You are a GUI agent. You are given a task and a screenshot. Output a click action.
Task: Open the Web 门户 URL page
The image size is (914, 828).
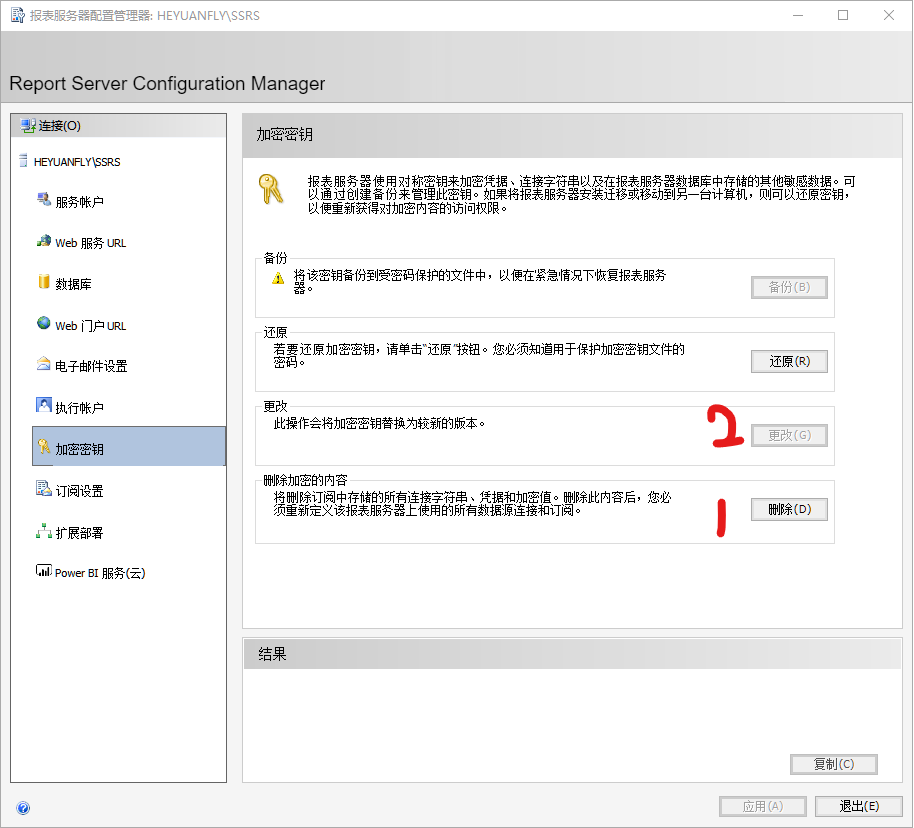90,326
